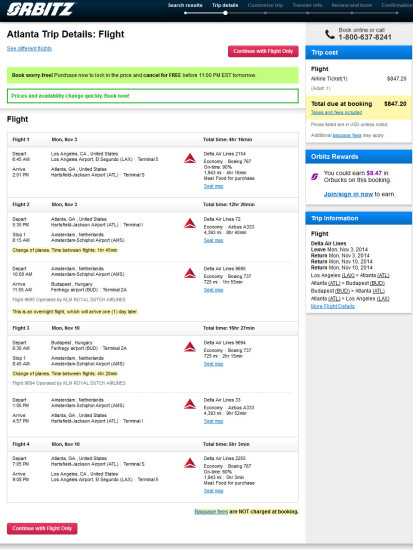Click the Flight 4 Mon, Nov 10 header

point(153,444)
